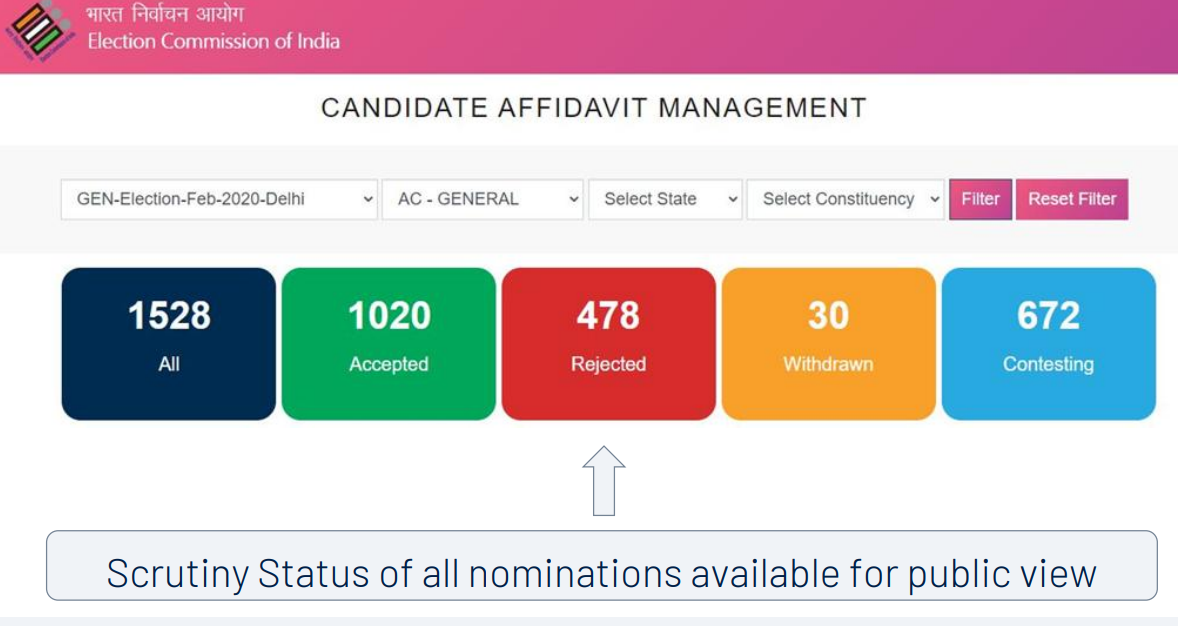This screenshot has height=626, width=1178.
Task: Click the 1528 count number
Action: 169,316
